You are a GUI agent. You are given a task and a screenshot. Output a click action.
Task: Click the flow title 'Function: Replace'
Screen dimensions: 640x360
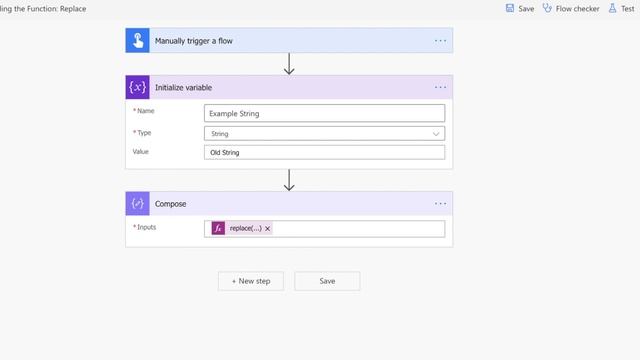pyautogui.click(x=56, y=9)
